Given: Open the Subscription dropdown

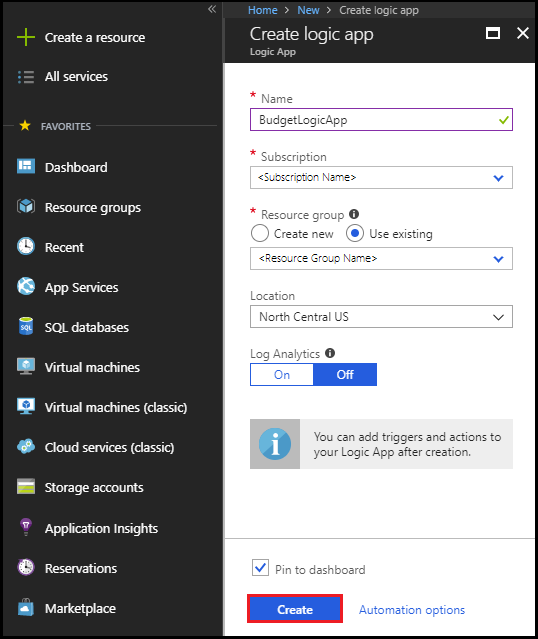Looking at the screenshot, I should 381,177.
